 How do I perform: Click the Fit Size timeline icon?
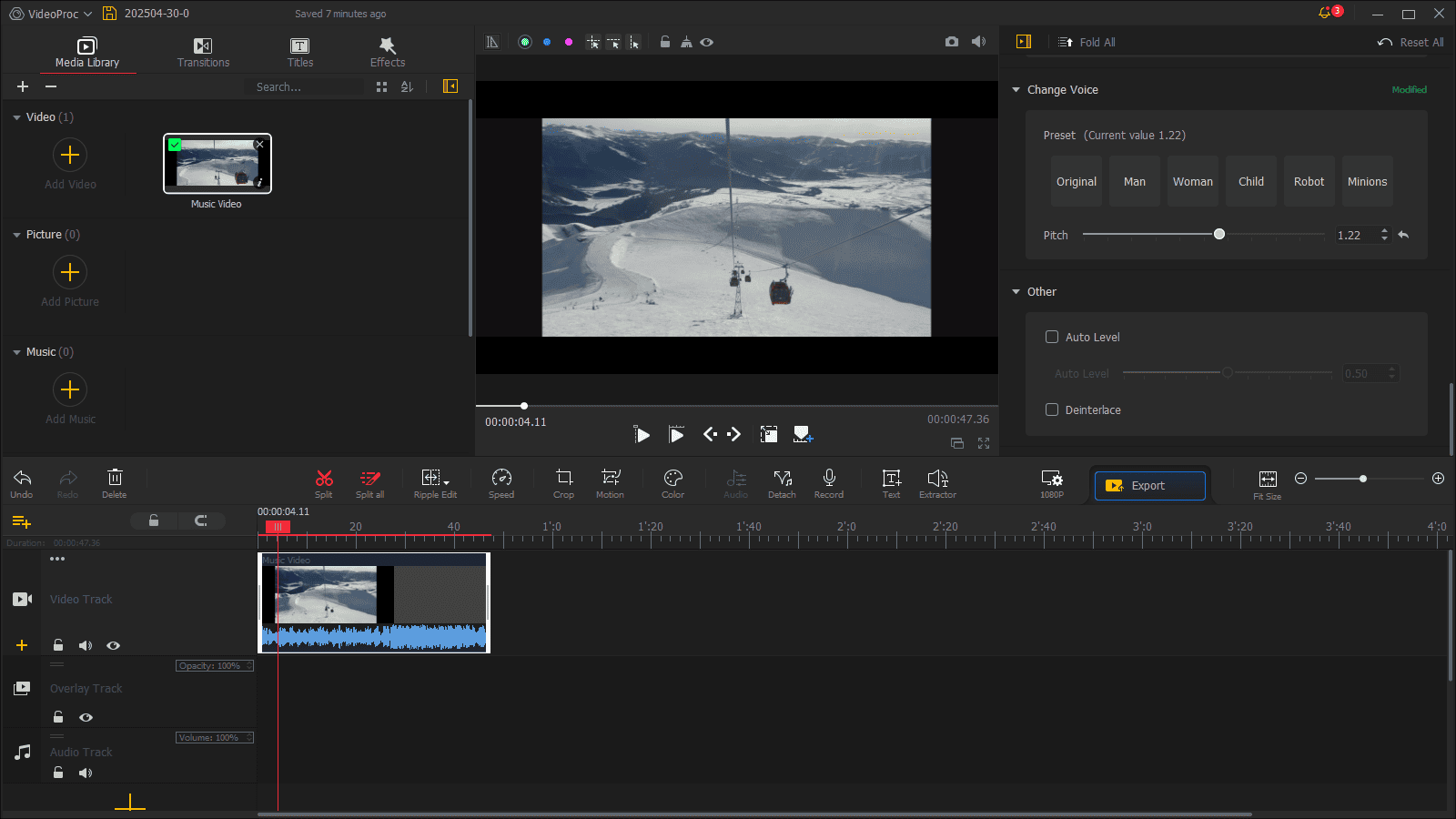tap(1268, 483)
